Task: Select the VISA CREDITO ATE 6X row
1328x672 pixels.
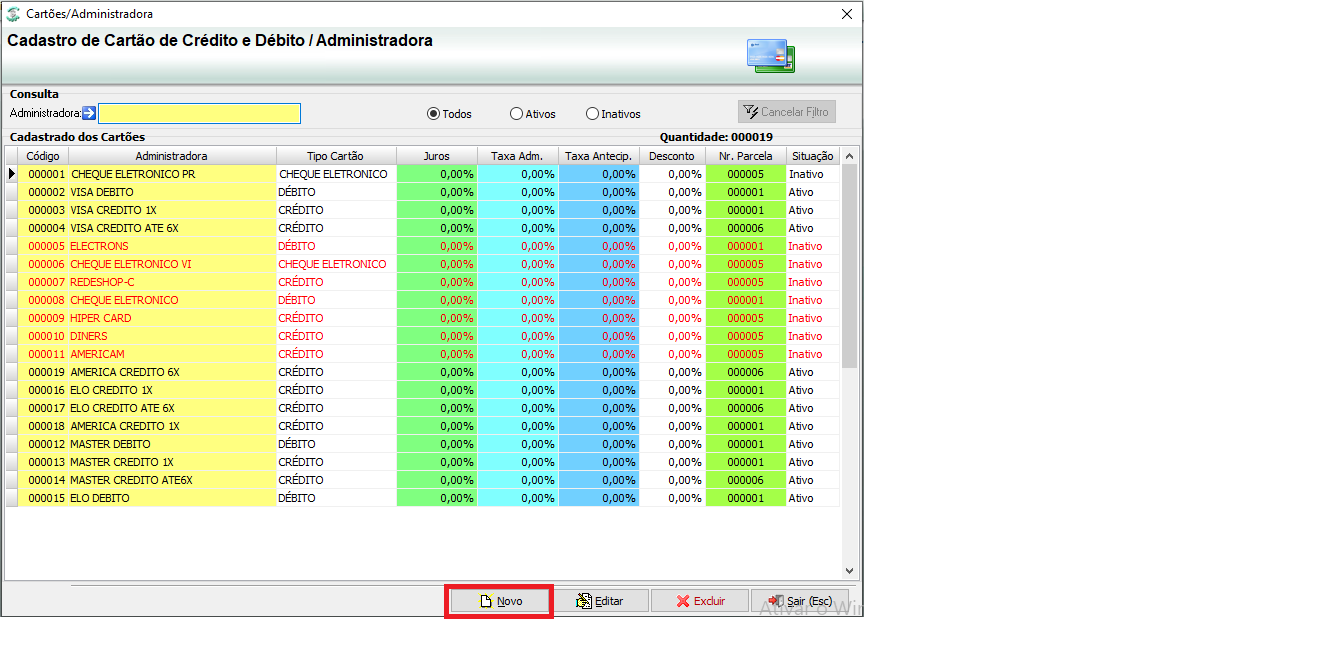Action: click(x=422, y=228)
